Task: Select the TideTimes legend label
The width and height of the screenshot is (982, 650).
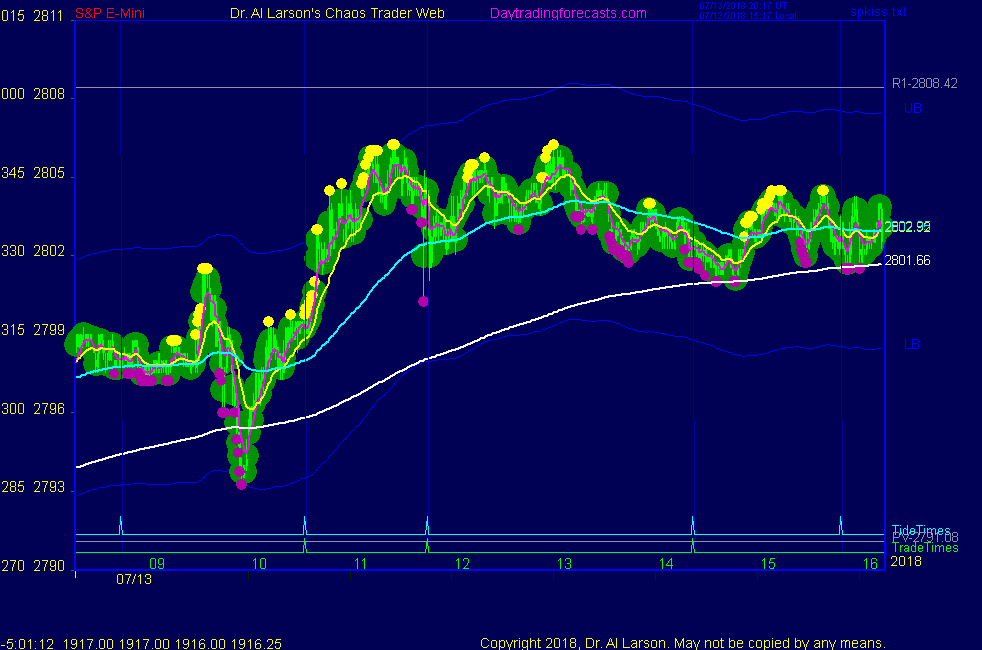Action: [921, 530]
